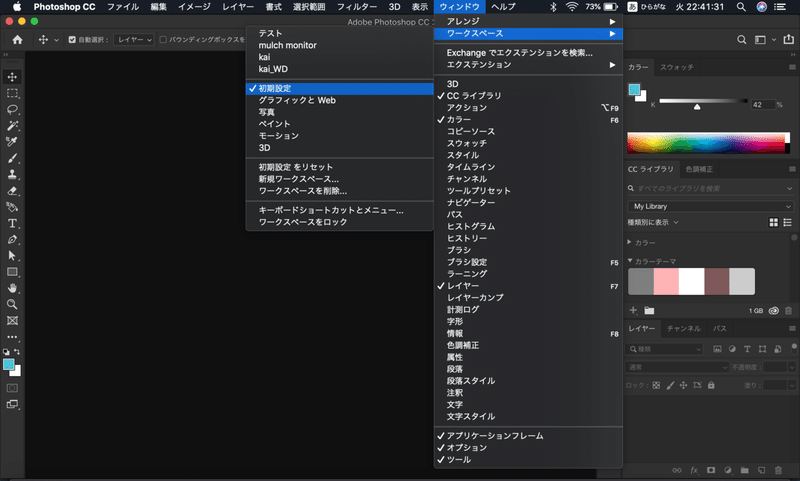
Task: Open the アレンジ submenu
Action: 528,21
